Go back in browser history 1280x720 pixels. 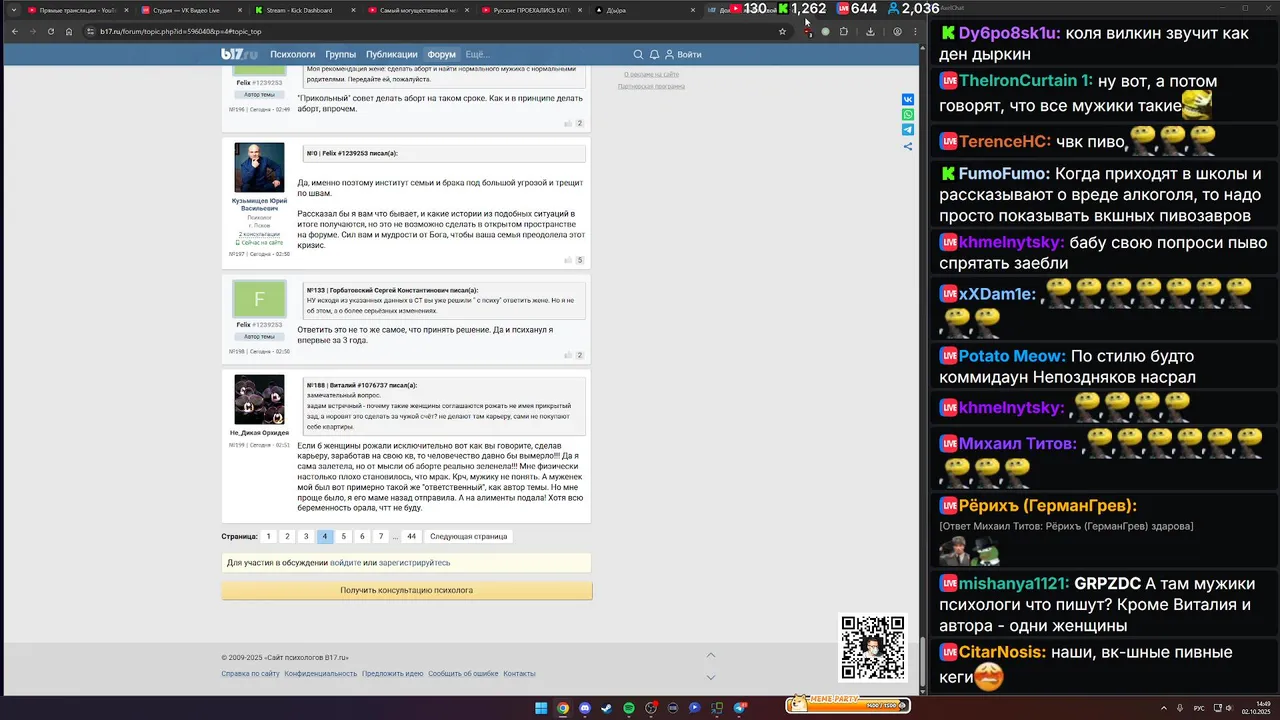pyautogui.click(x=14, y=31)
